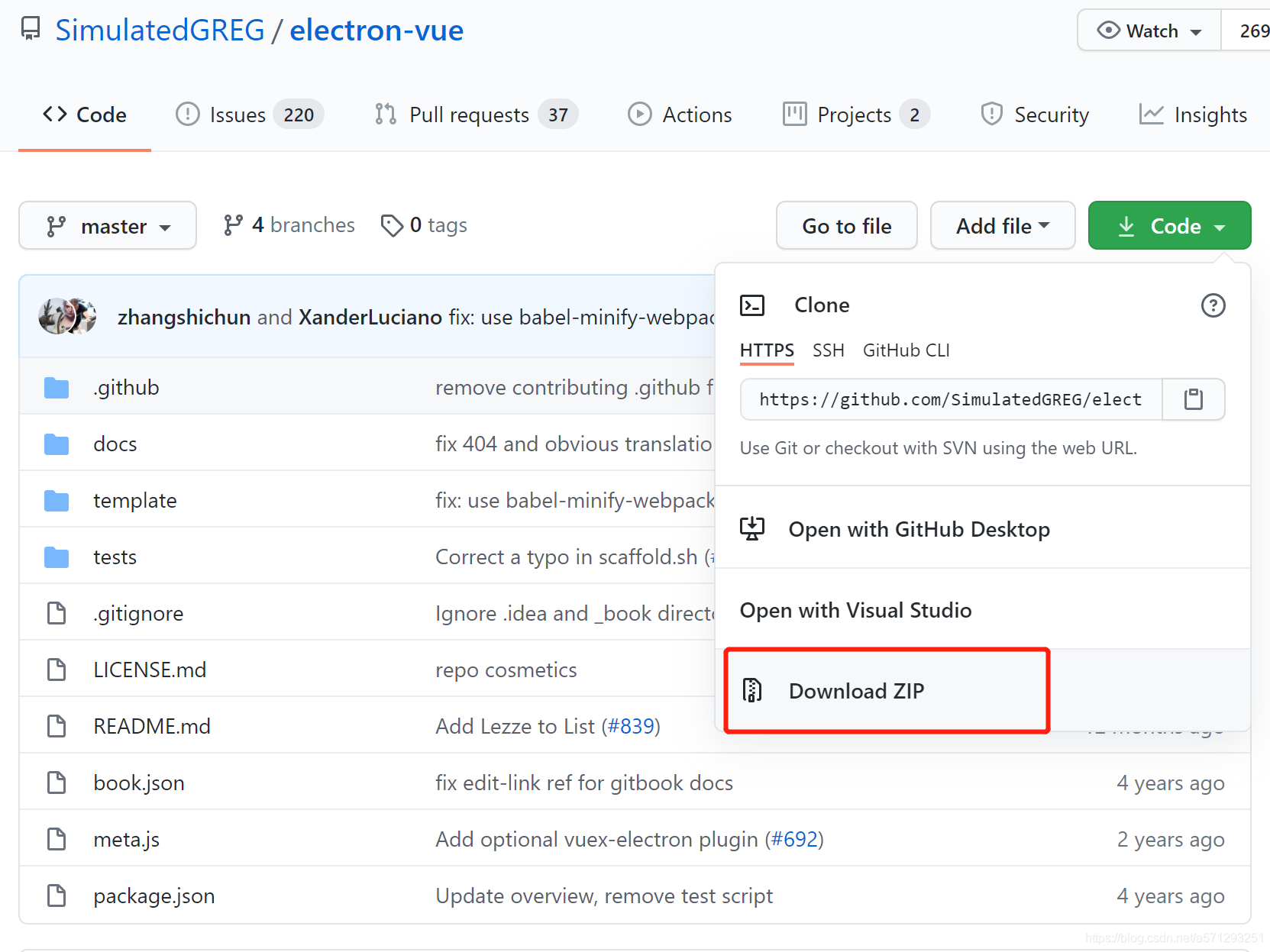
Task: Switch to the Code tab
Action: click(85, 115)
